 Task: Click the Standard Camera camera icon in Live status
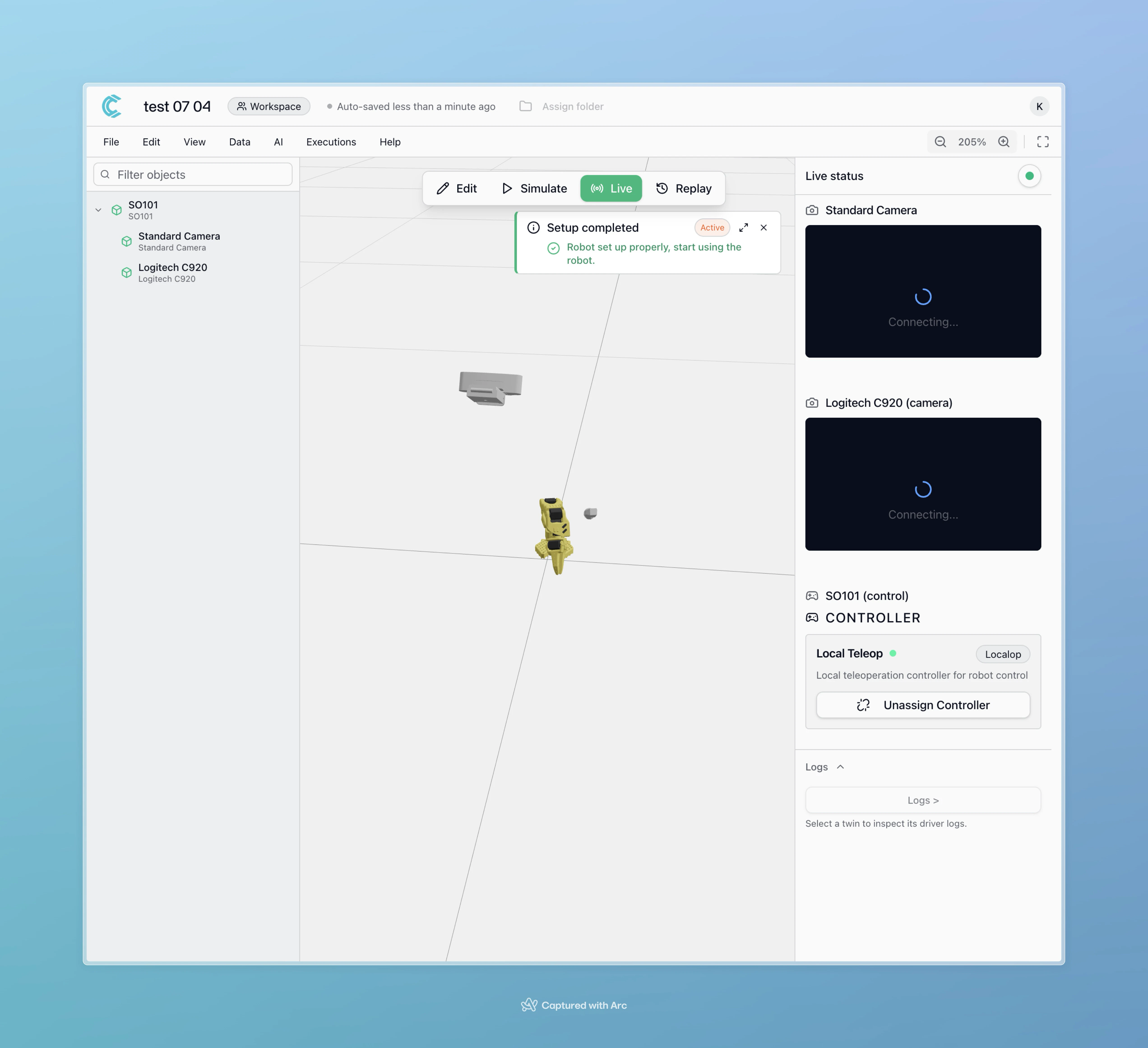tap(812, 211)
